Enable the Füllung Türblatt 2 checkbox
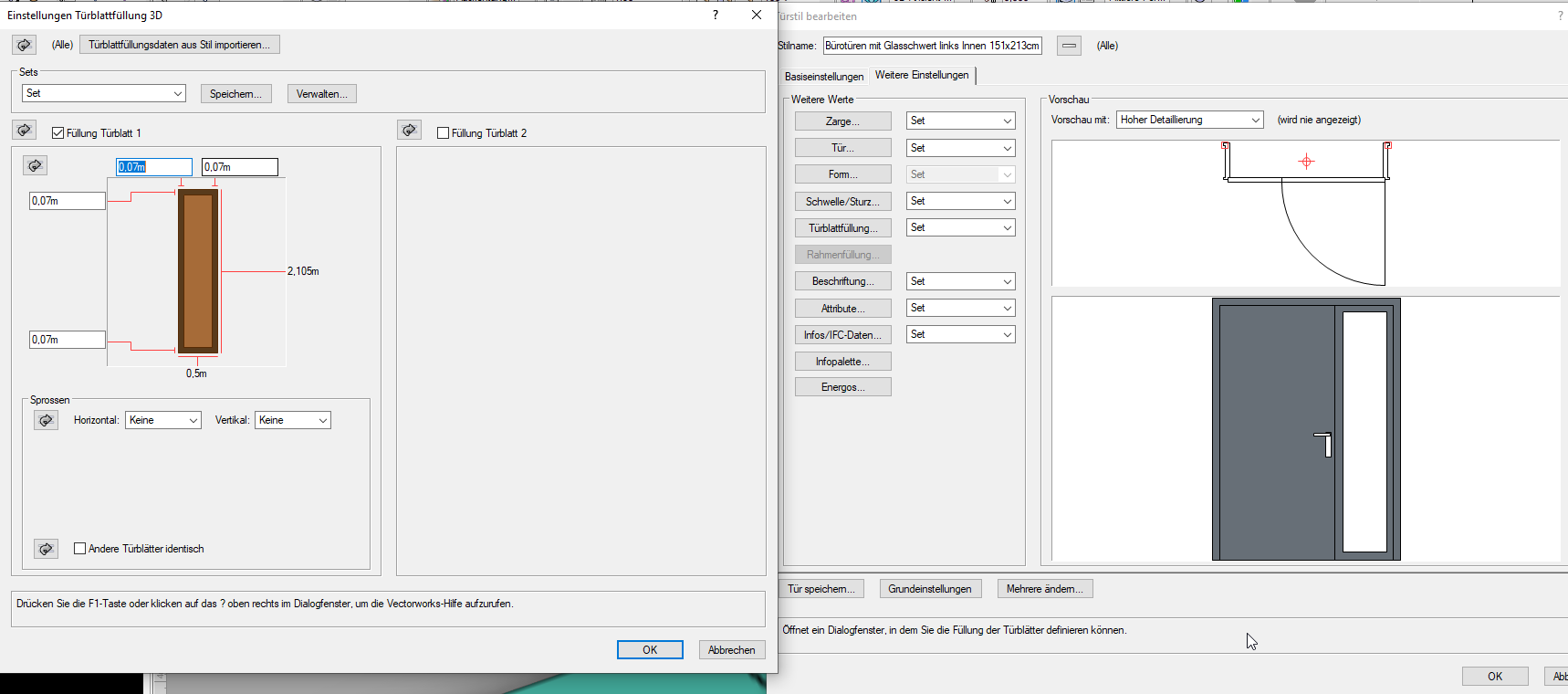Image resolution: width=1568 pixels, height=694 pixels. pos(444,133)
